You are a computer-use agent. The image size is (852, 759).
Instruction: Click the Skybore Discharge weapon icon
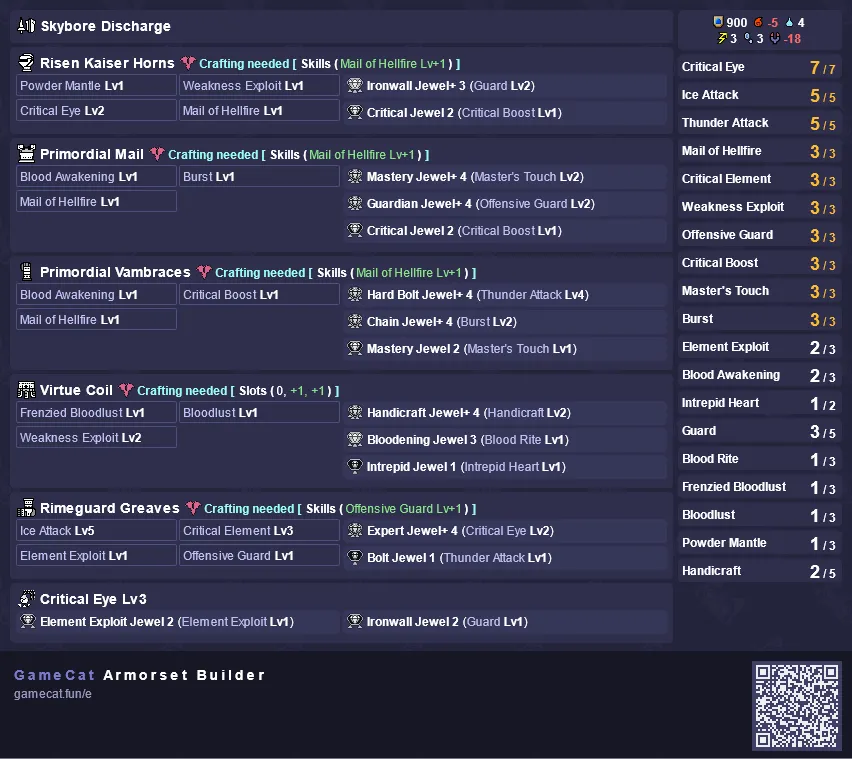[x=26, y=26]
